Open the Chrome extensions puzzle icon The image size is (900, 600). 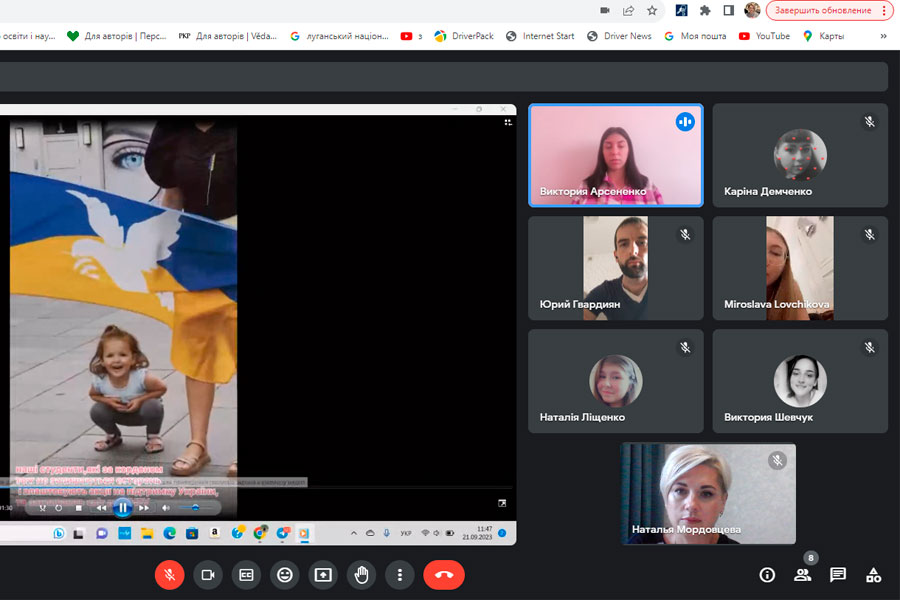coord(705,10)
